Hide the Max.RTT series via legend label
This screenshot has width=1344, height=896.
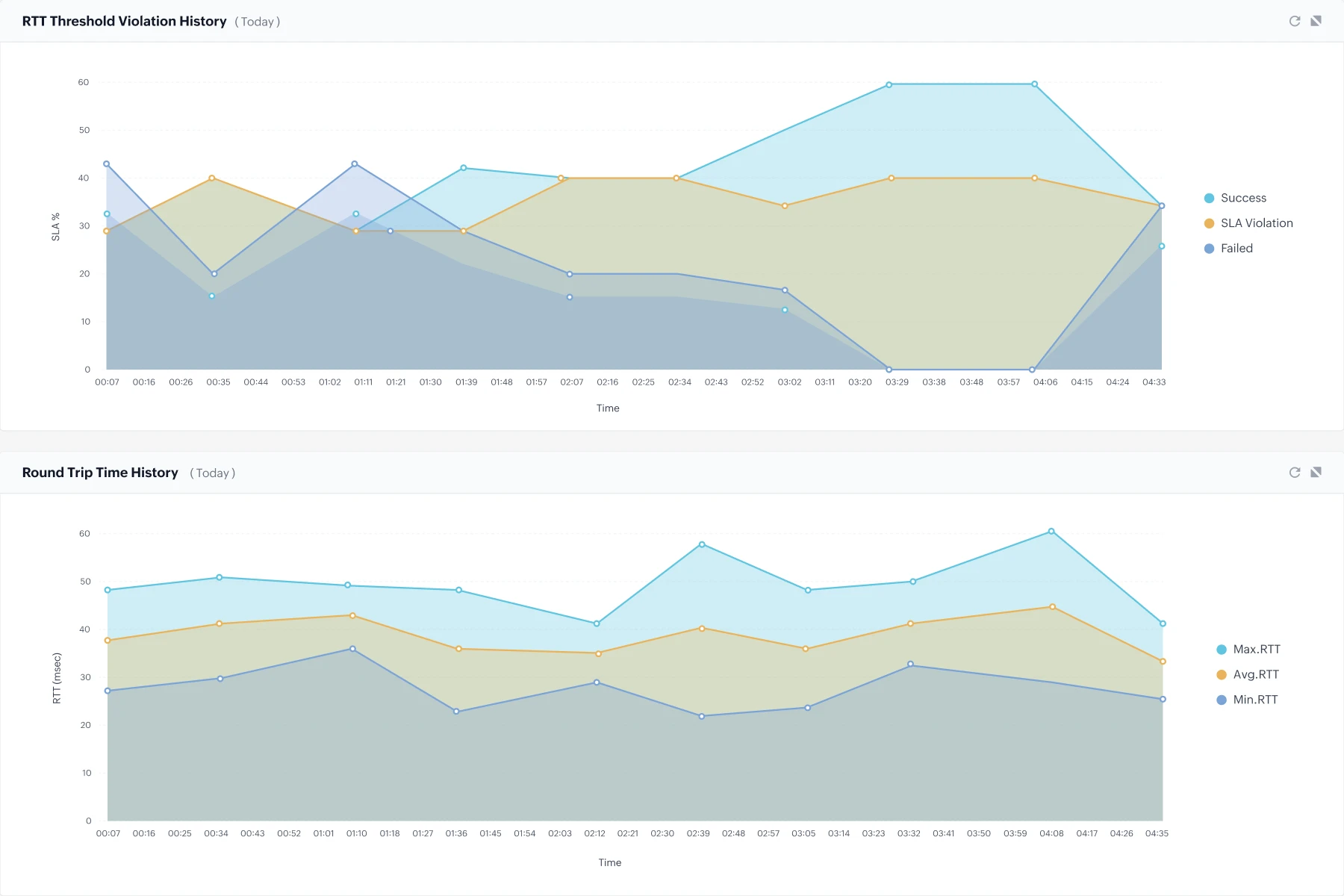click(x=1257, y=650)
